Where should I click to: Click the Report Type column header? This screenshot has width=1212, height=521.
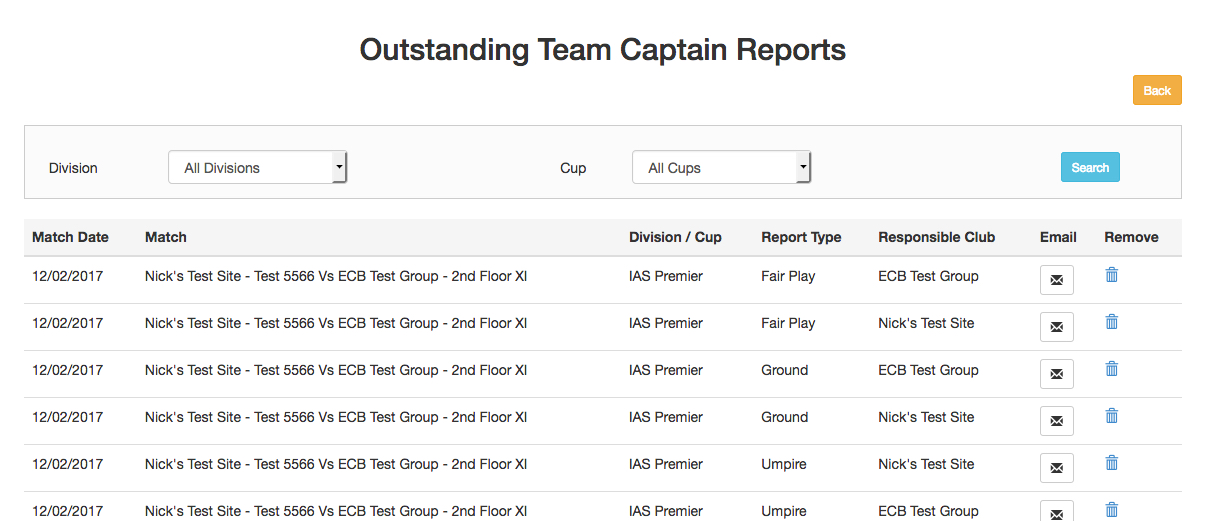coord(801,237)
